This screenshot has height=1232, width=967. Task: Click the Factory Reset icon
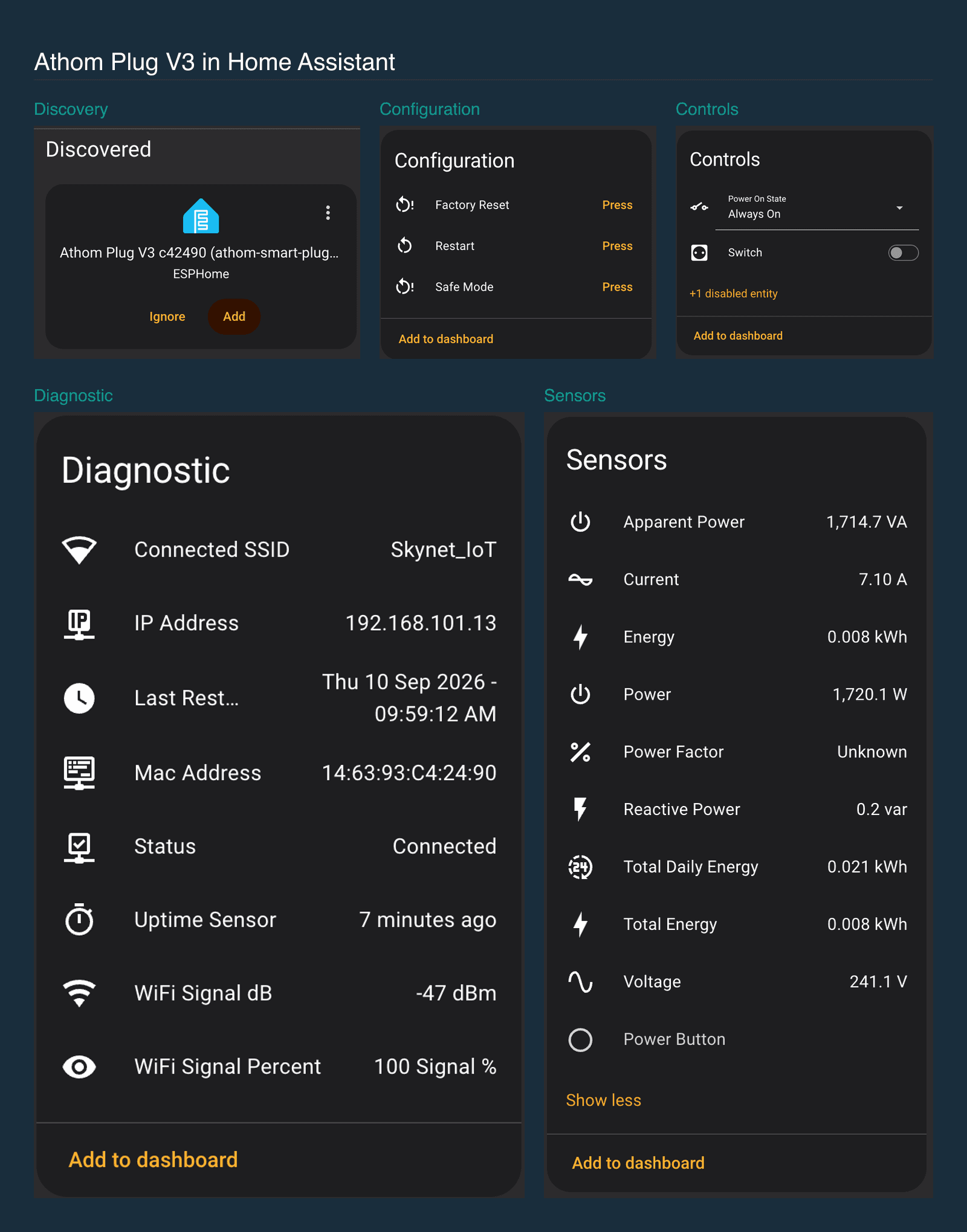404,205
